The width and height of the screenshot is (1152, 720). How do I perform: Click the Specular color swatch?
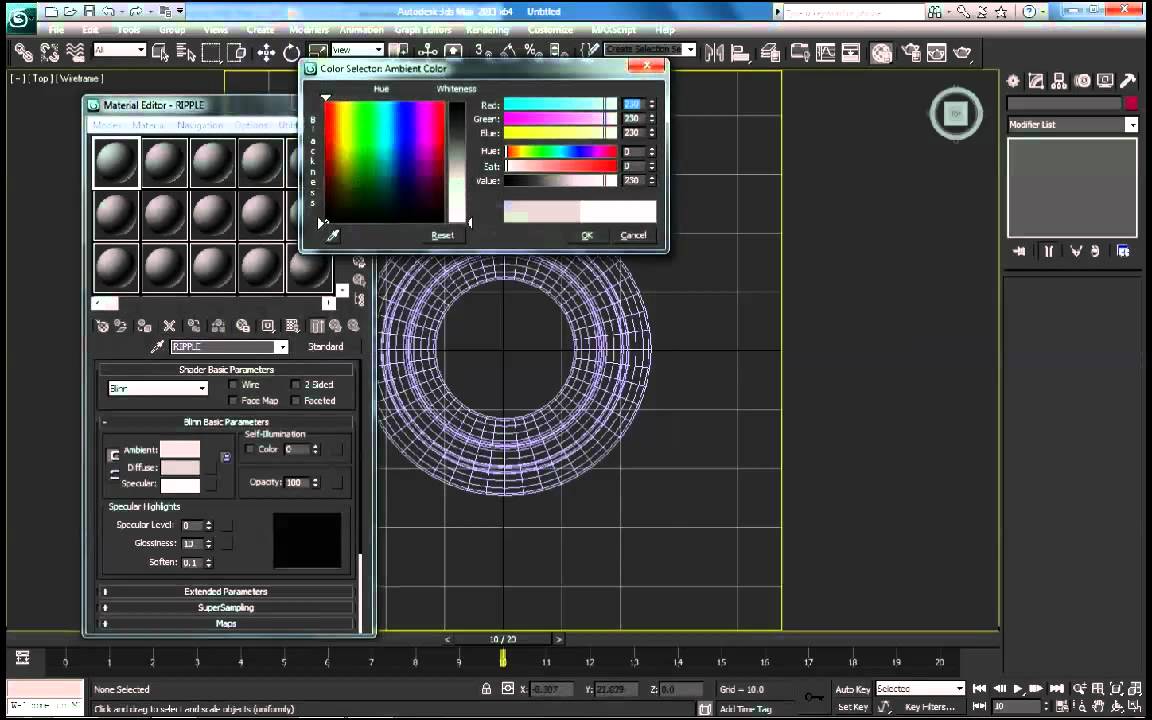[x=180, y=485]
